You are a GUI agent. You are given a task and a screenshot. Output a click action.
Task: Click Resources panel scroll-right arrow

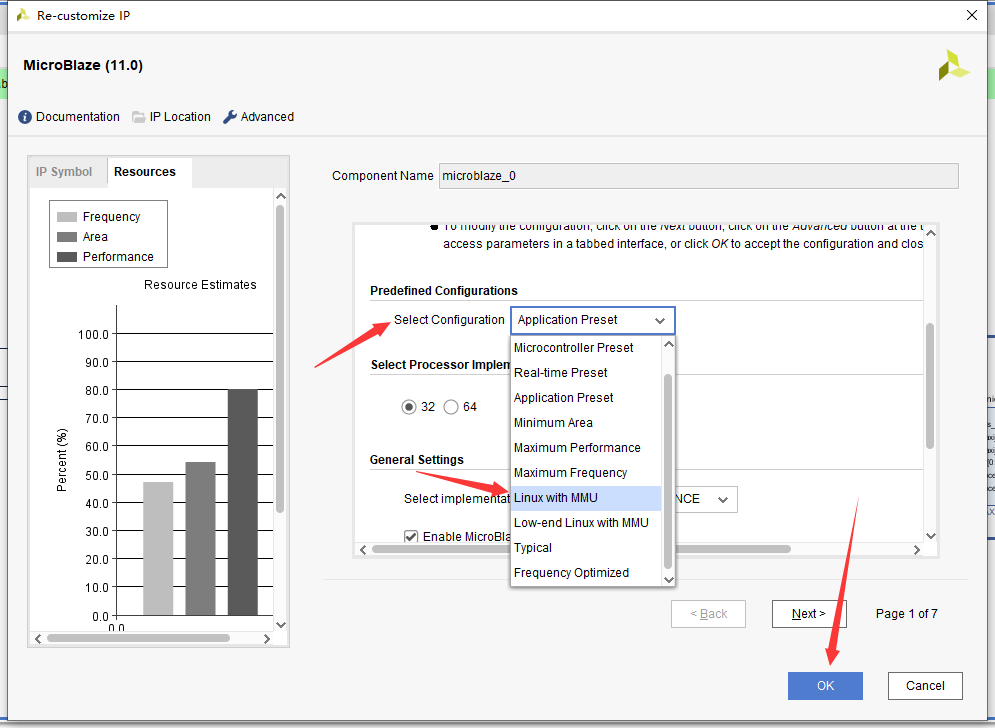[x=267, y=639]
